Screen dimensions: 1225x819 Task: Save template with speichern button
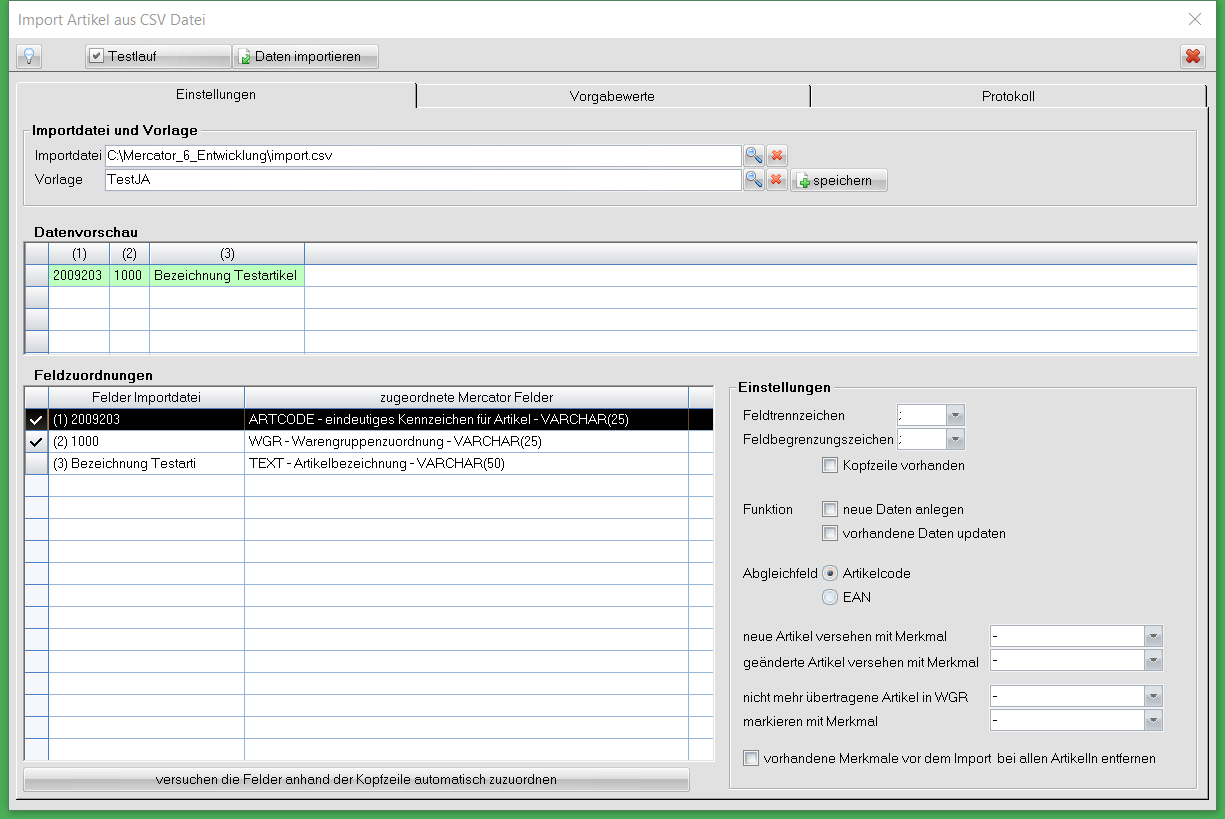pyautogui.click(x=839, y=180)
